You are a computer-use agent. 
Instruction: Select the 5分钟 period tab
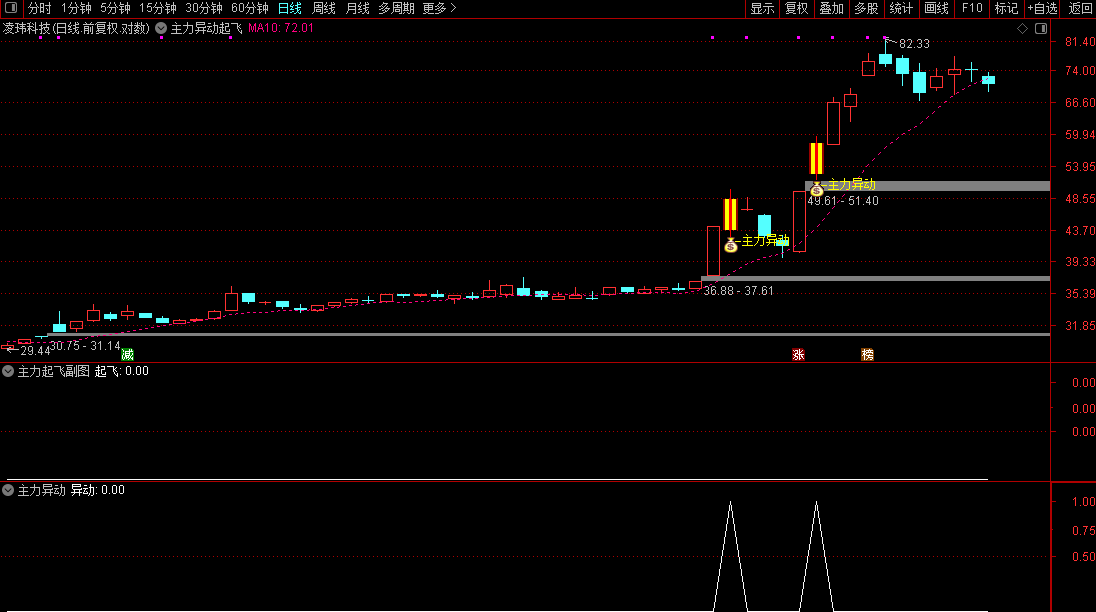(x=115, y=8)
